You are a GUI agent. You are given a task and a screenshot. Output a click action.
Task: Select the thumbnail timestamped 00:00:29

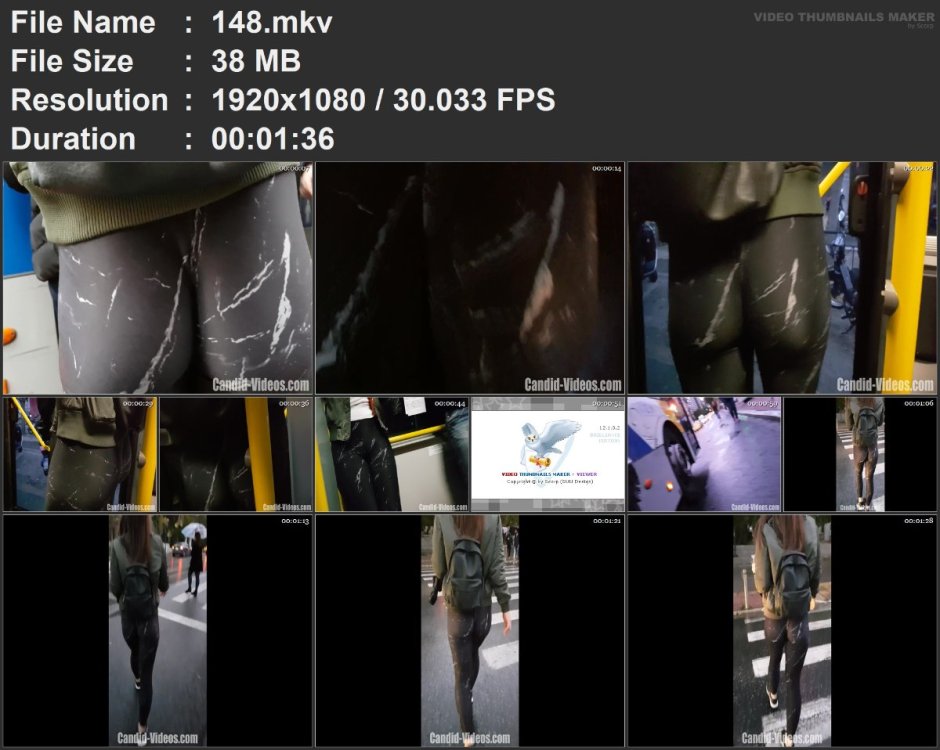click(80, 454)
